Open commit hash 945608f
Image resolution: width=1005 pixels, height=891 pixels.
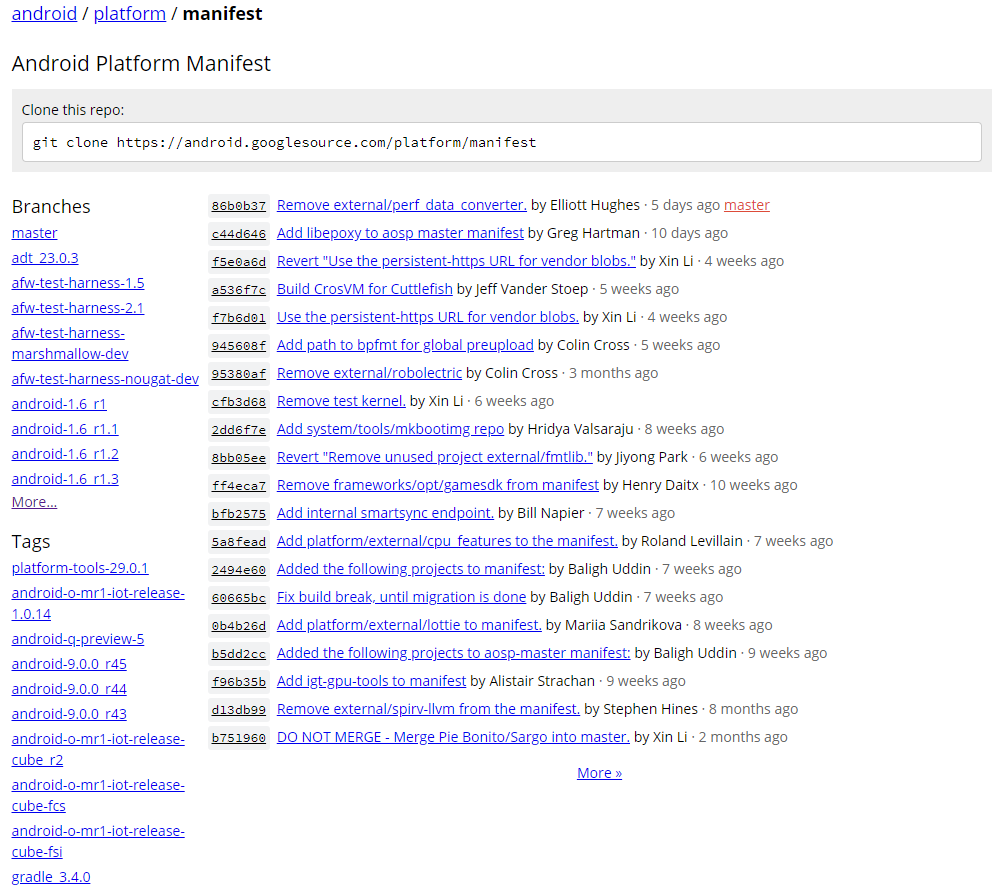[x=238, y=346]
